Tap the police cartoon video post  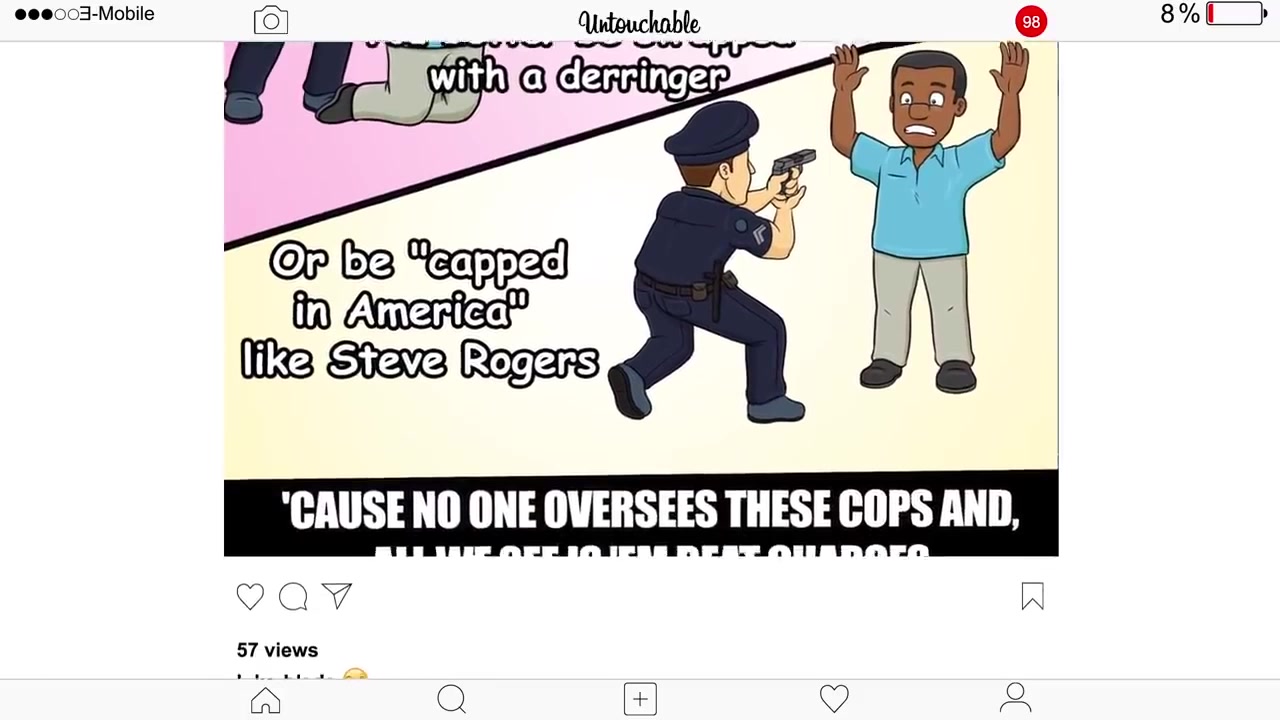coord(641,299)
